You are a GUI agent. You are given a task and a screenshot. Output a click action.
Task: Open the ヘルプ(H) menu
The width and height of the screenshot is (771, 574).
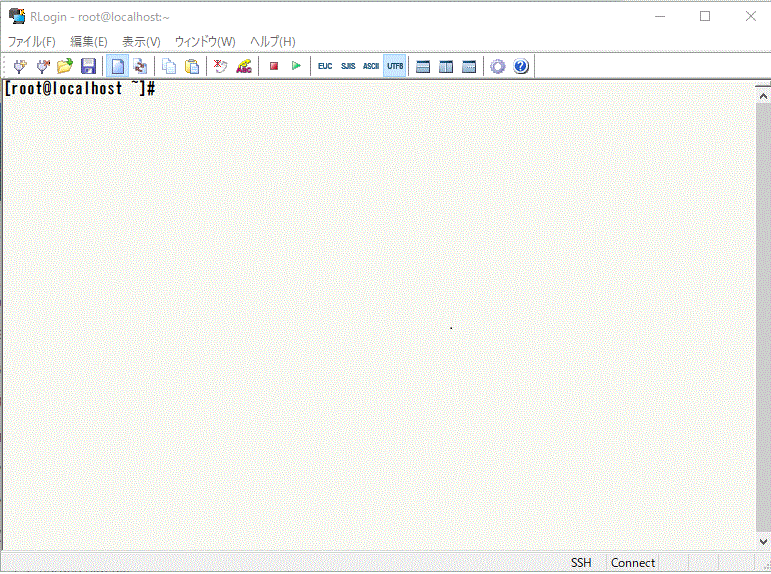click(x=272, y=42)
